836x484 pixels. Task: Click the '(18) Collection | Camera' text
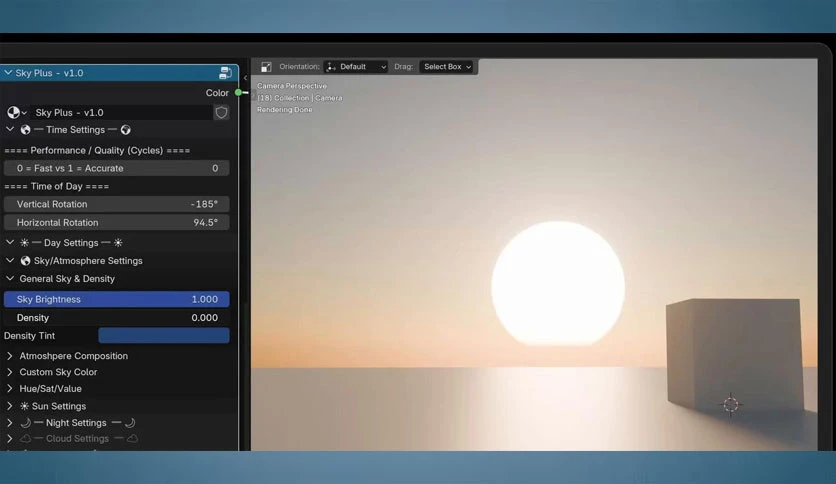click(x=300, y=98)
